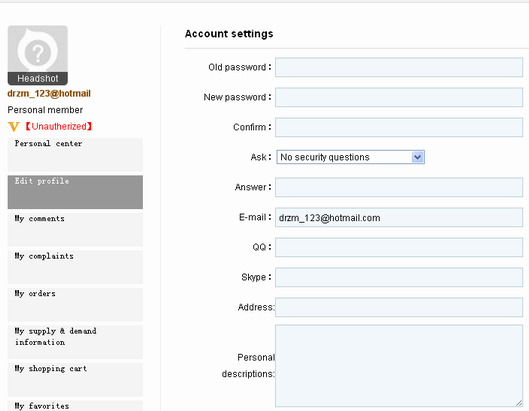This screenshot has height=411, width=529.
Task: Click the Skype input field
Action: tap(399, 277)
